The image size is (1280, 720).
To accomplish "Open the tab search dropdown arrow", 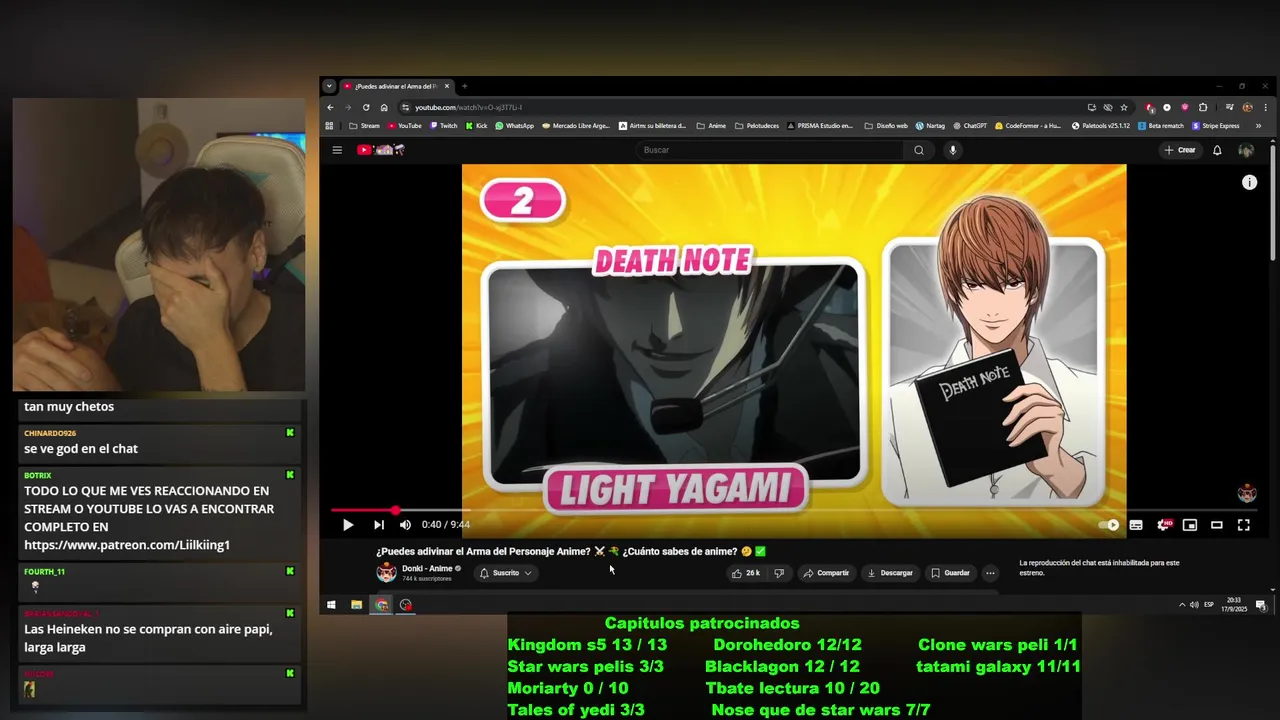I will click(x=329, y=86).
